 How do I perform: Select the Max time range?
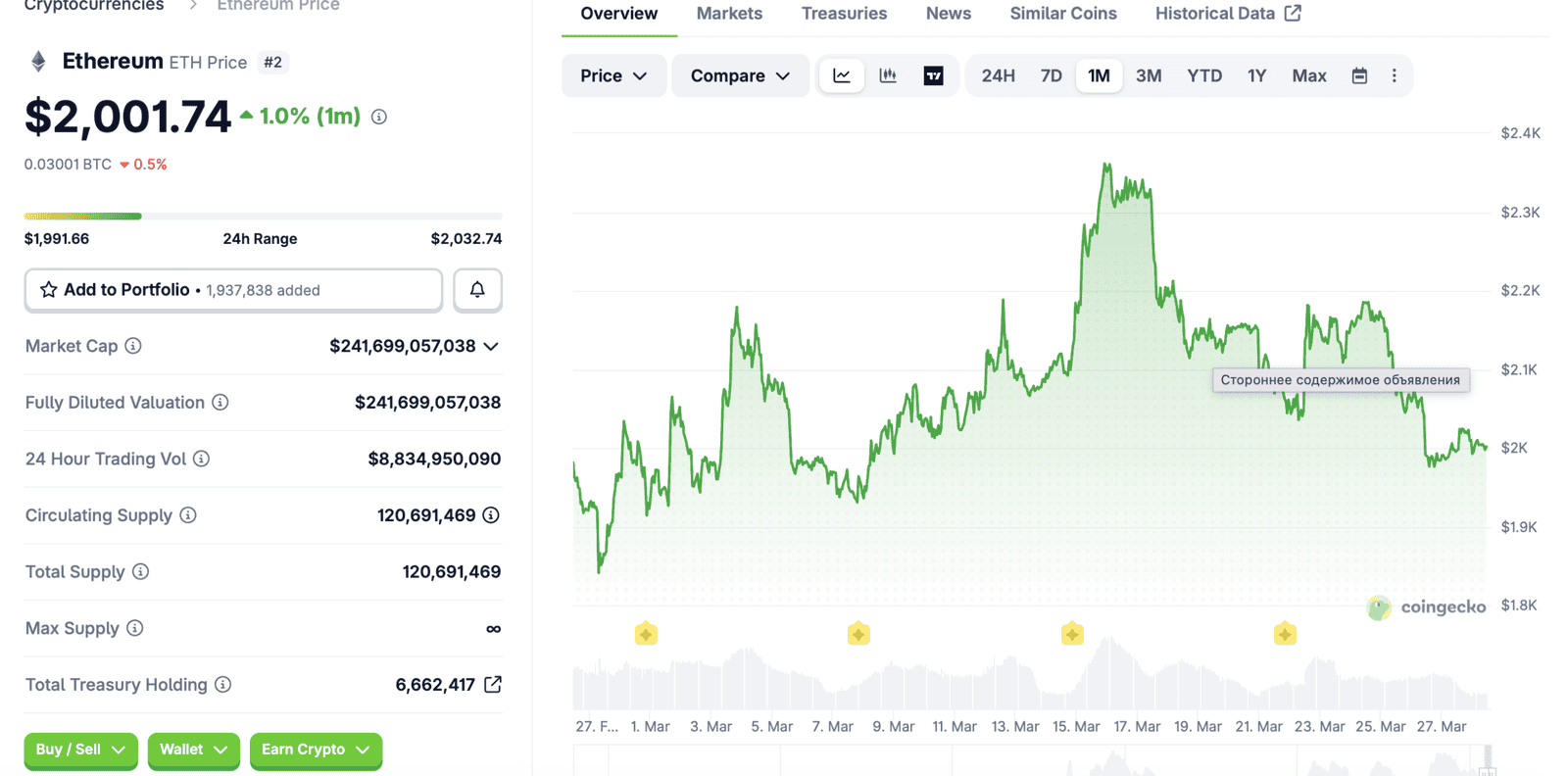point(1308,75)
